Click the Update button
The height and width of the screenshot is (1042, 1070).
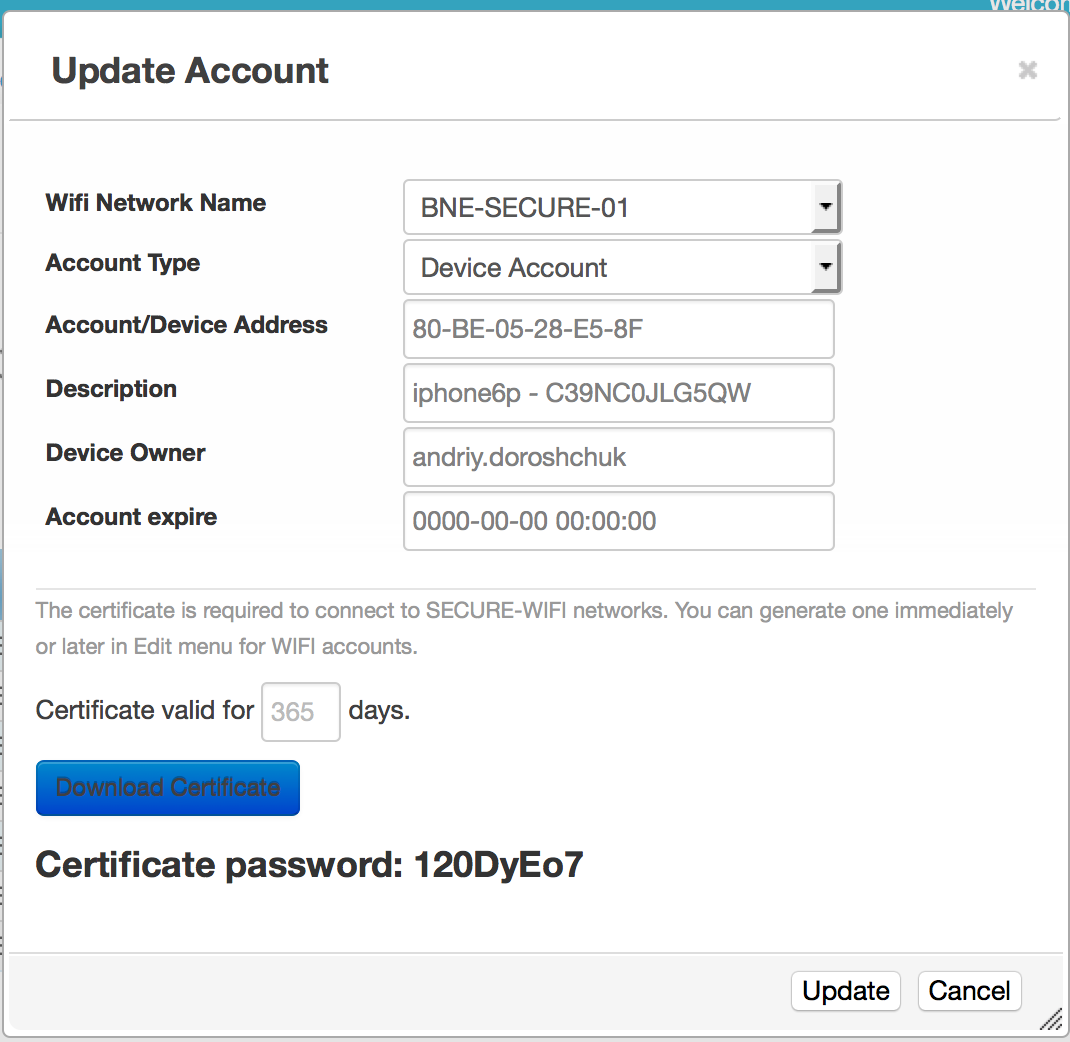(x=846, y=991)
